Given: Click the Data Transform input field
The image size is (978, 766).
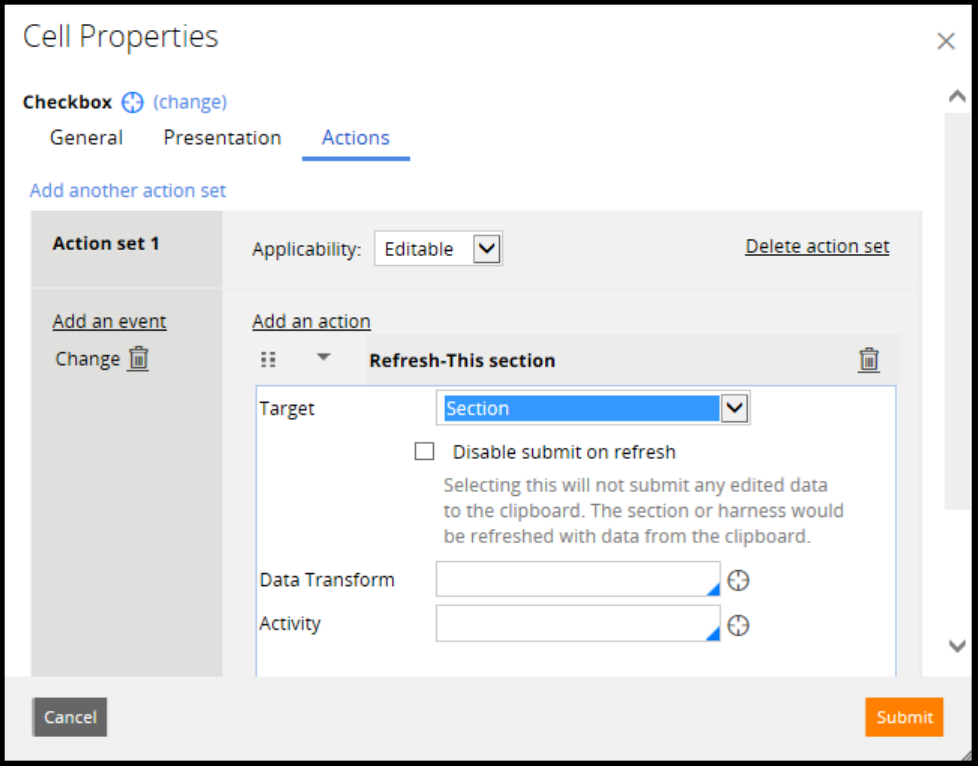Looking at the screenshot, I should (577, 580).
